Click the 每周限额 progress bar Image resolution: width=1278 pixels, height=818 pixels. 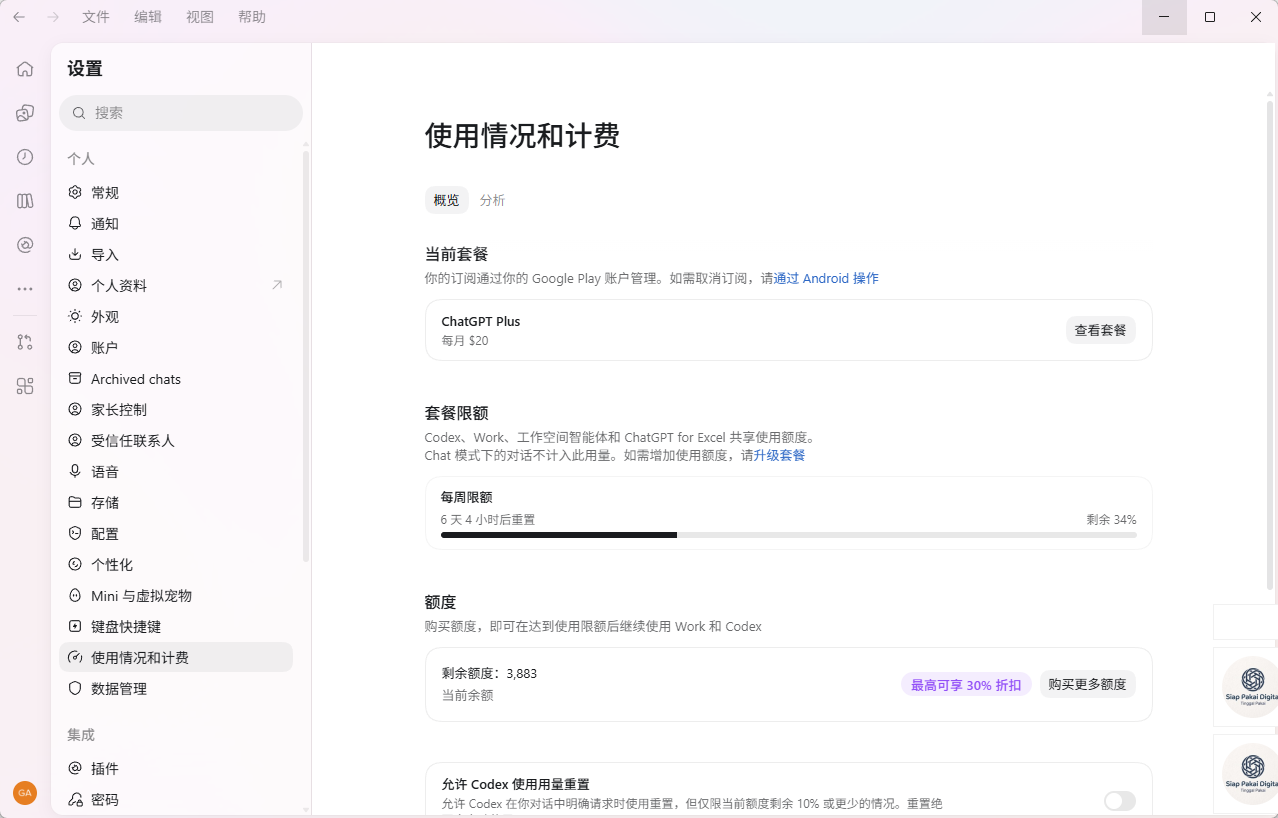coord(788,535)
